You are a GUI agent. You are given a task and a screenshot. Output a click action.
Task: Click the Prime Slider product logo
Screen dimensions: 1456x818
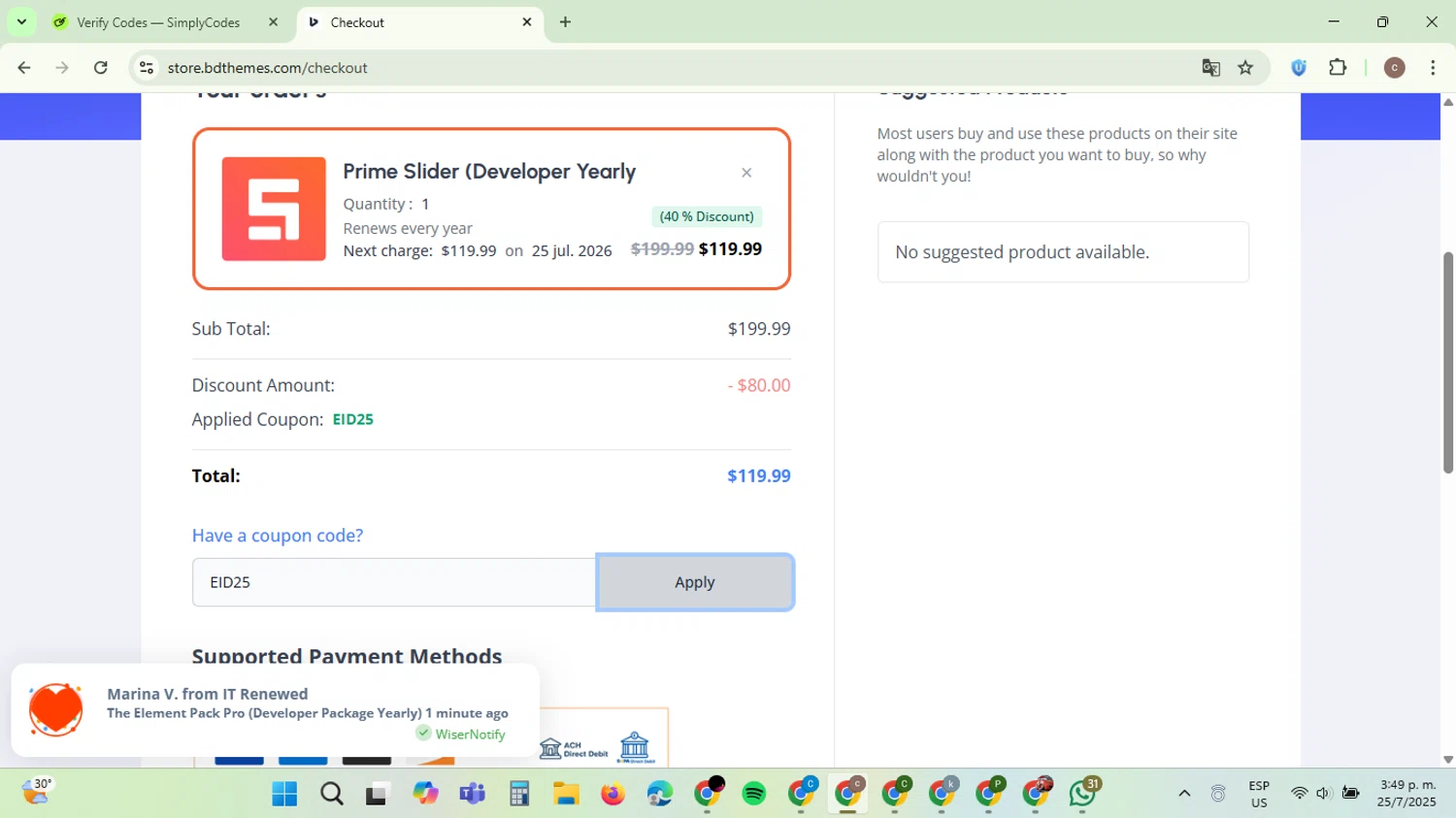[274, 209]
